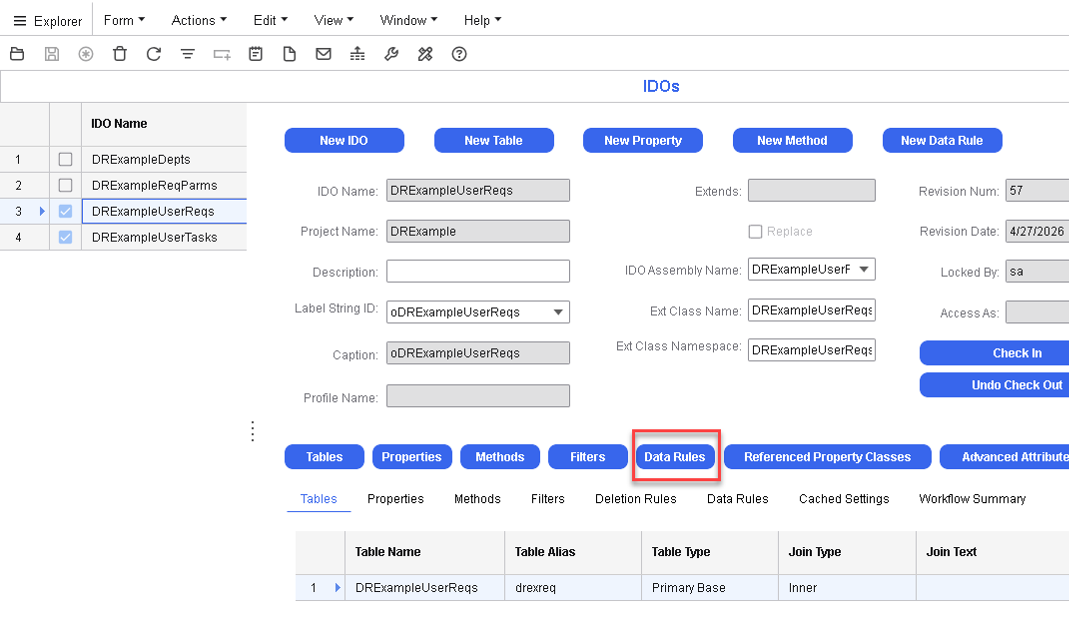This screenshot has height=628, width=1069.
Task: Open the IDO Assembly Name dropdown
Action: (864, 269)
